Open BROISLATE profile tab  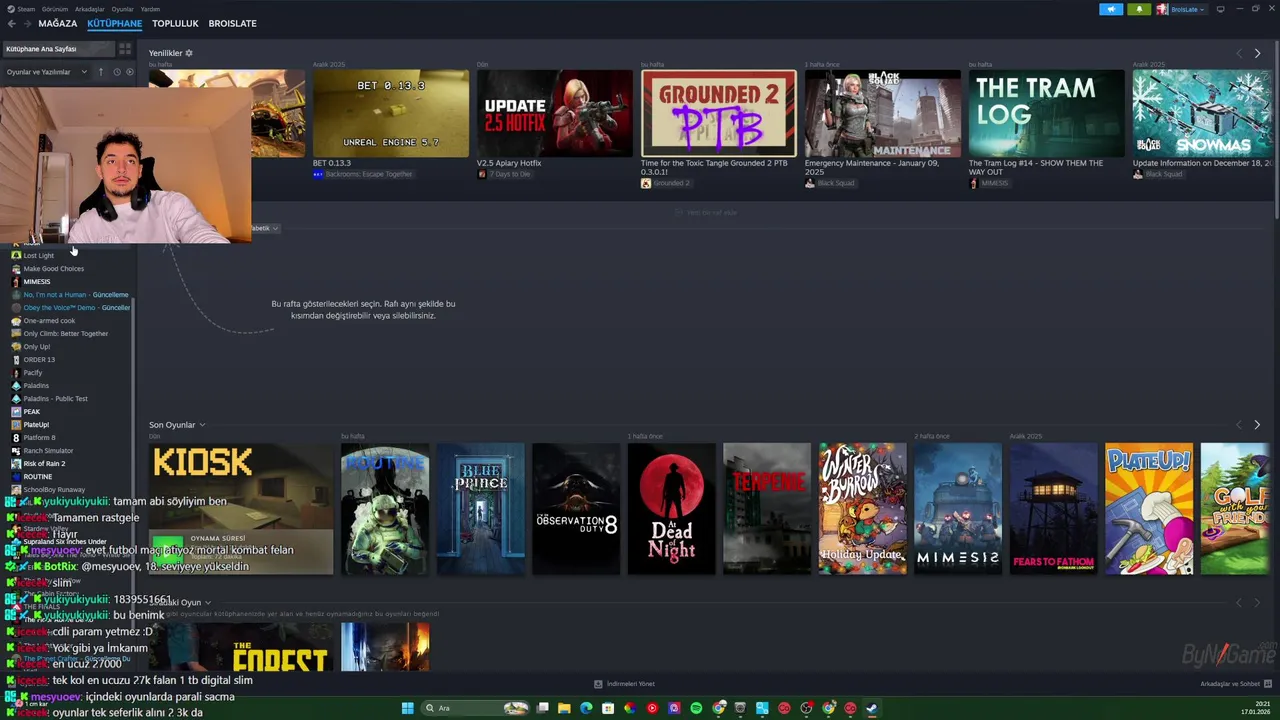click(232, 23)
